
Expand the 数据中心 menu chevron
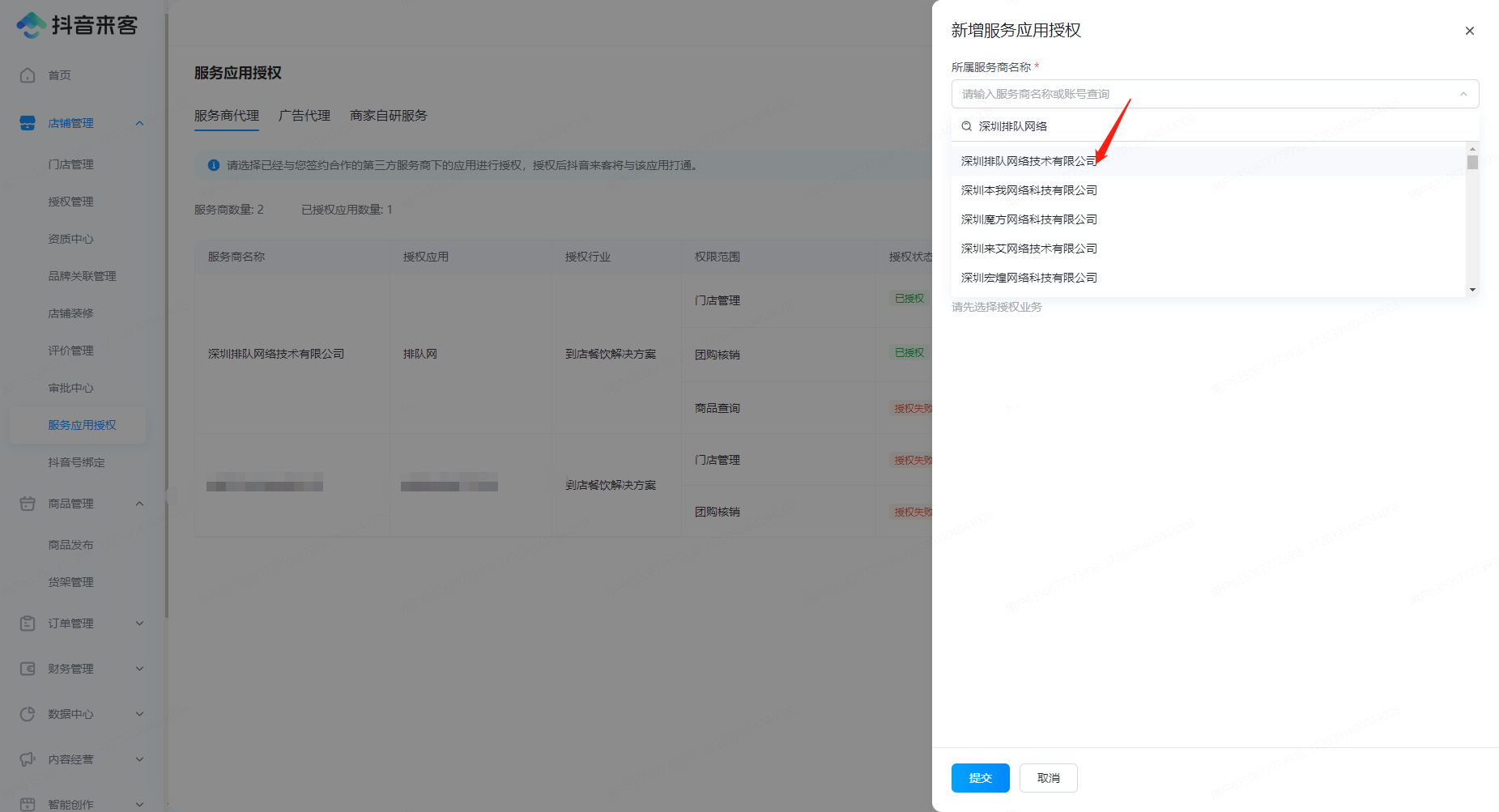pyautogui.click(x=139, y=714)
